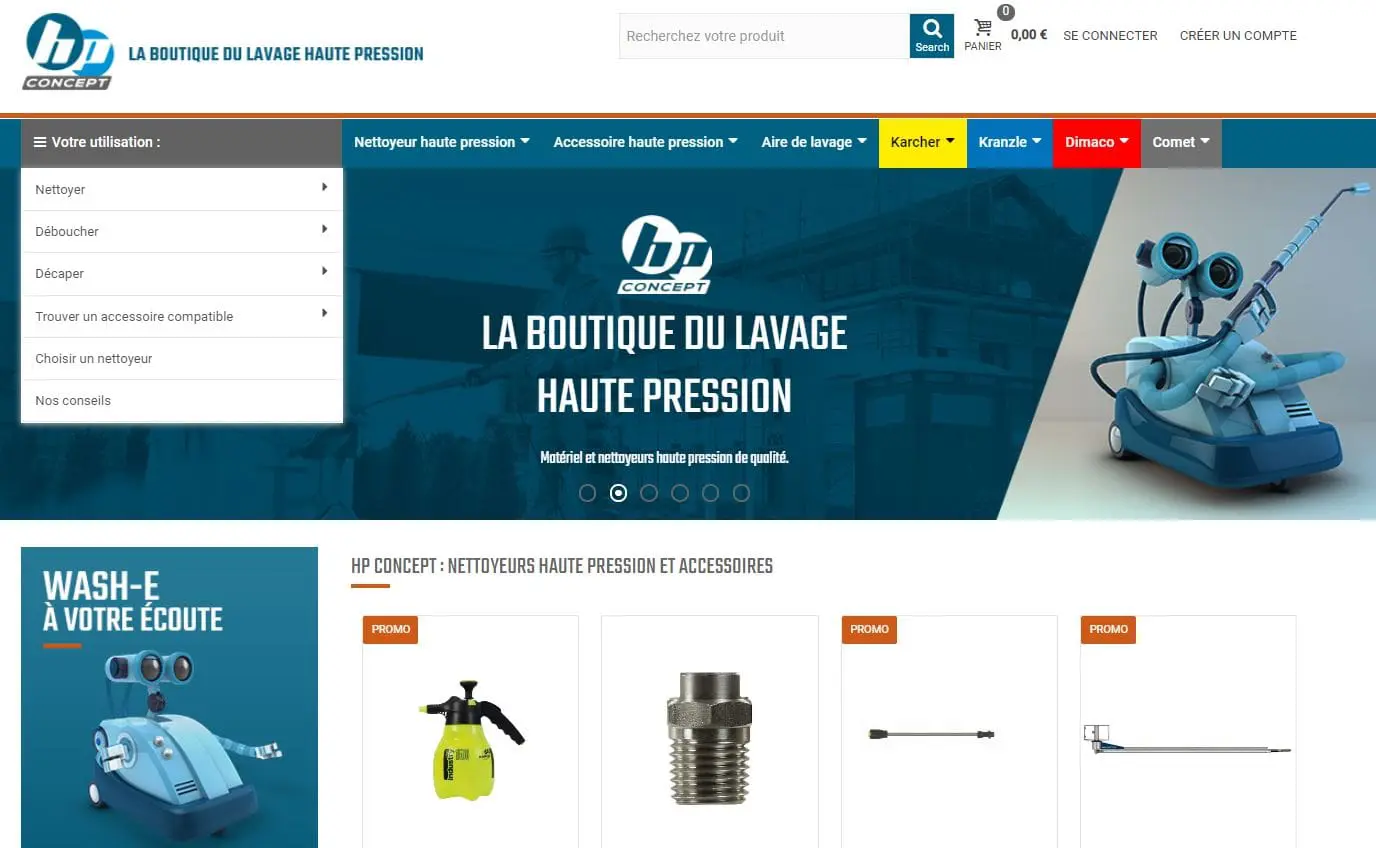Image resolution: width=1376 pixels, height=848 pixels.
Task: Click Créer un compte link
Action: tap(1238, 35)
